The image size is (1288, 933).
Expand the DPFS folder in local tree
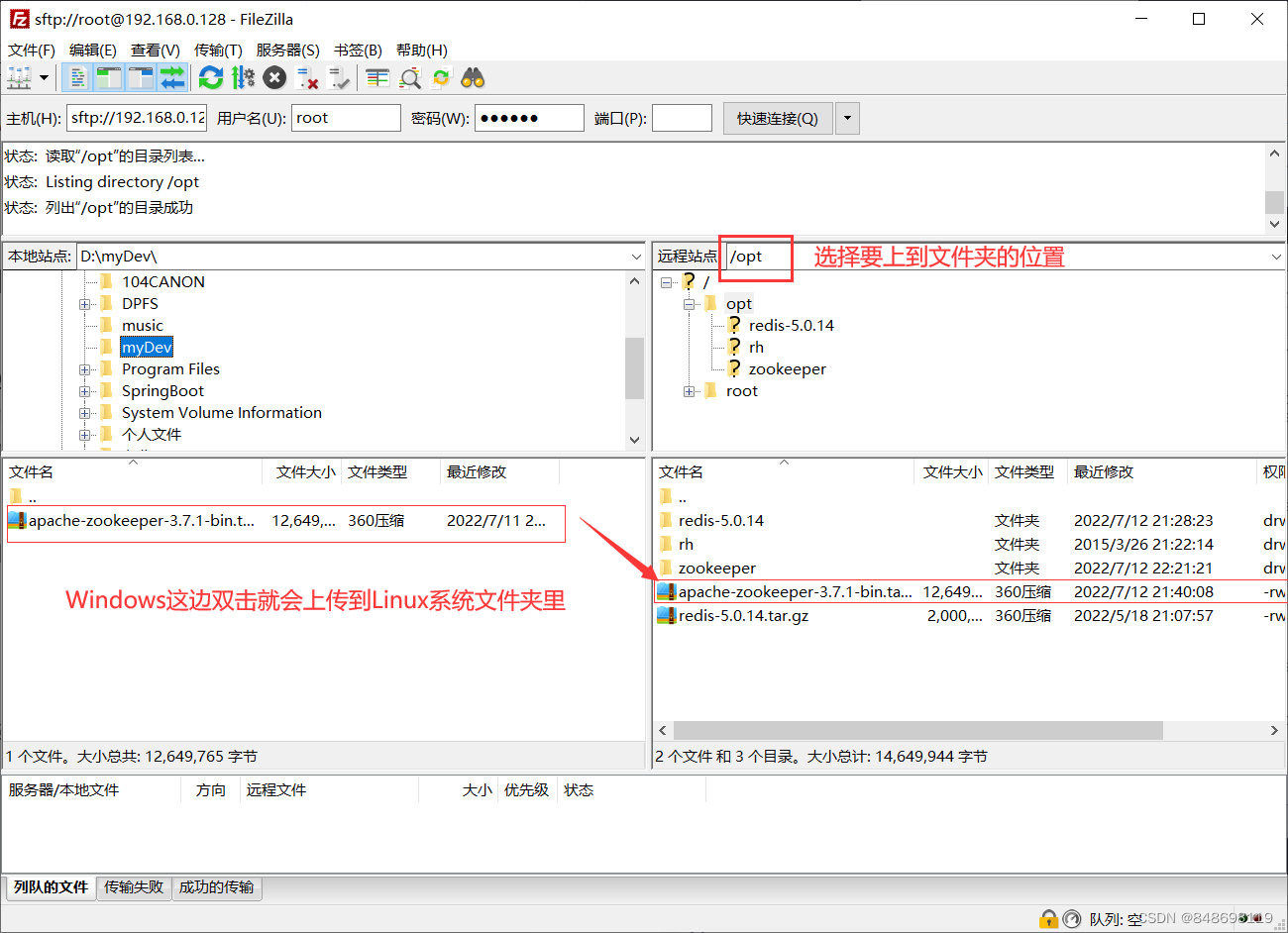(85, 304)
